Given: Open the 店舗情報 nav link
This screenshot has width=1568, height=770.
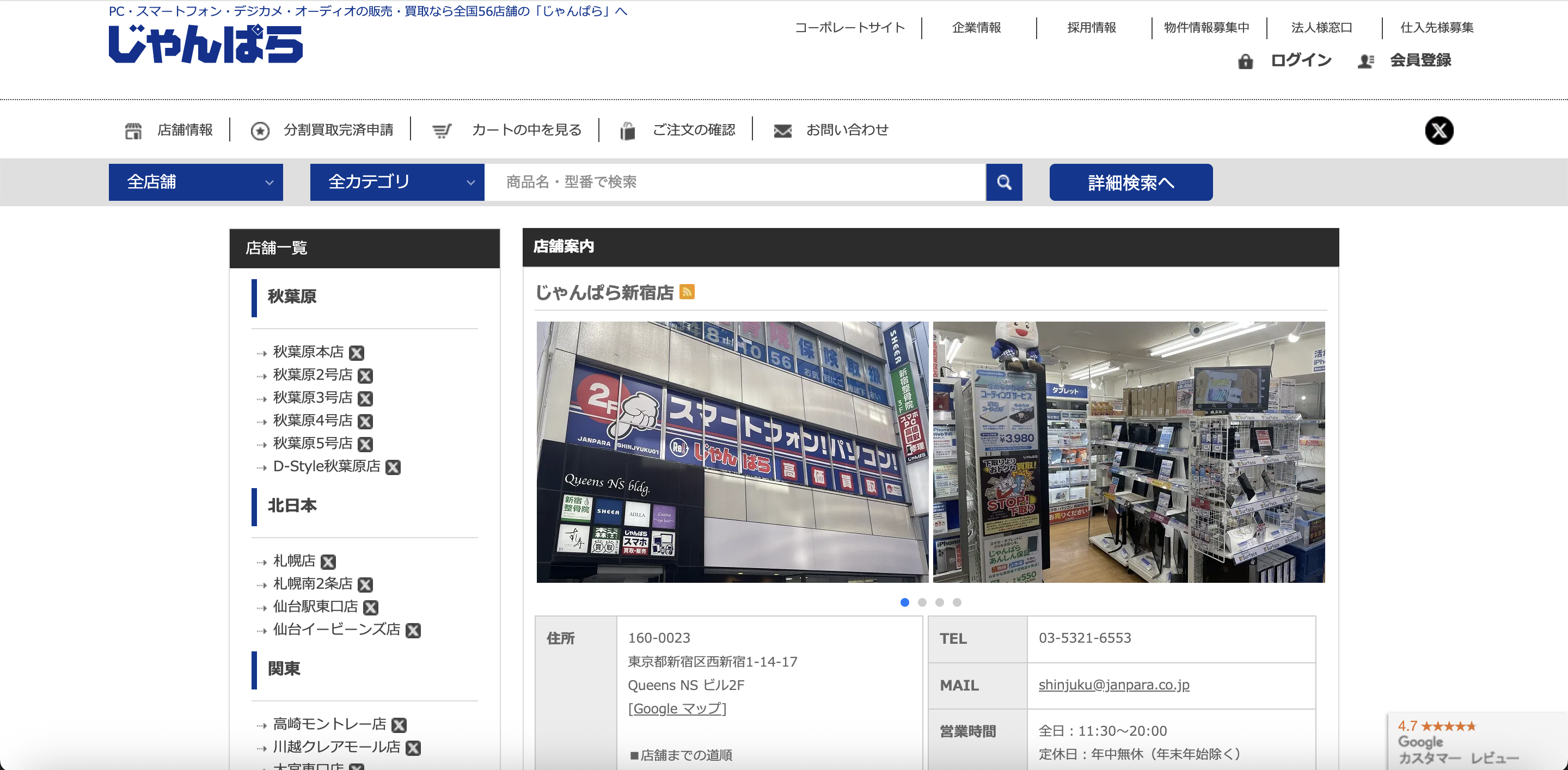Looking at the screenshot, I should coord(185,130).
